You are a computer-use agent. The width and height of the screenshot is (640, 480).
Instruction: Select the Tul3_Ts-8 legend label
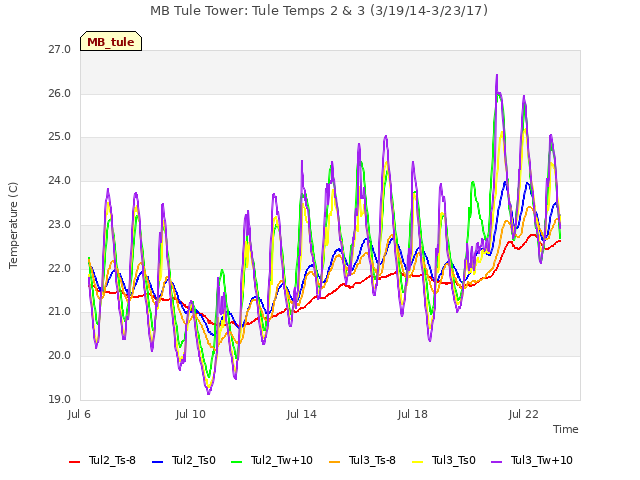pyautogui.click(x=372, y=460)
